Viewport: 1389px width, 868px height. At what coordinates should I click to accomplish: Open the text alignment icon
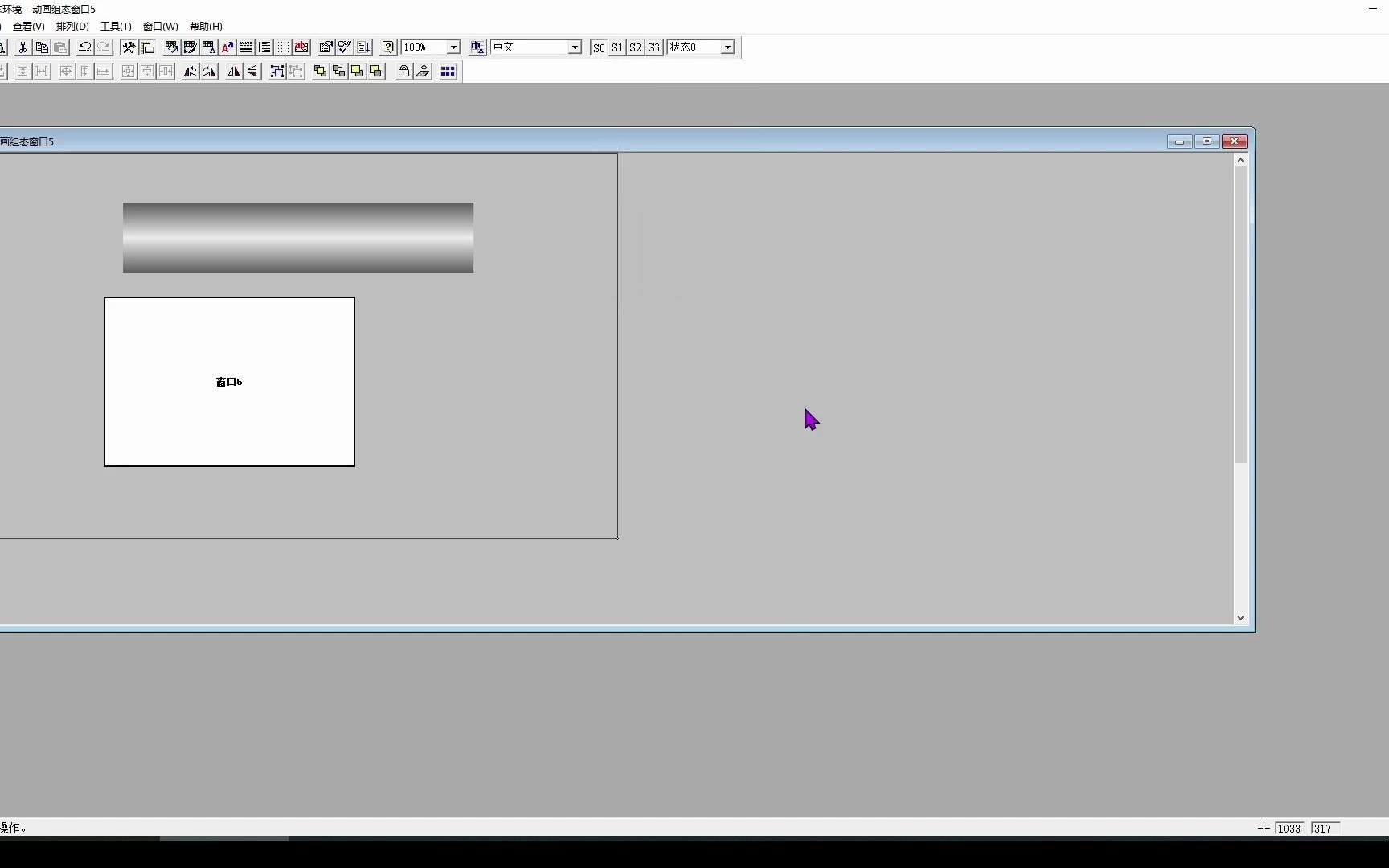pyautogui.click(x=264, y=47)
